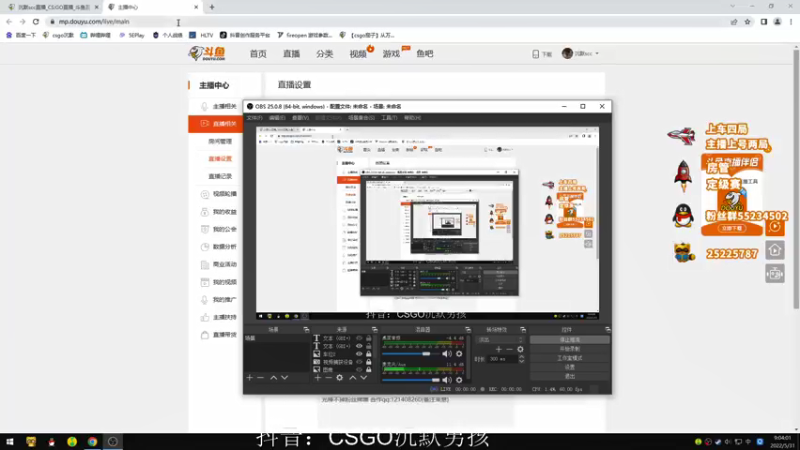The width and height of the screenshot is (800, 450).
Task: Pop out the Sources dock panel icon
Action: (374, 330)
